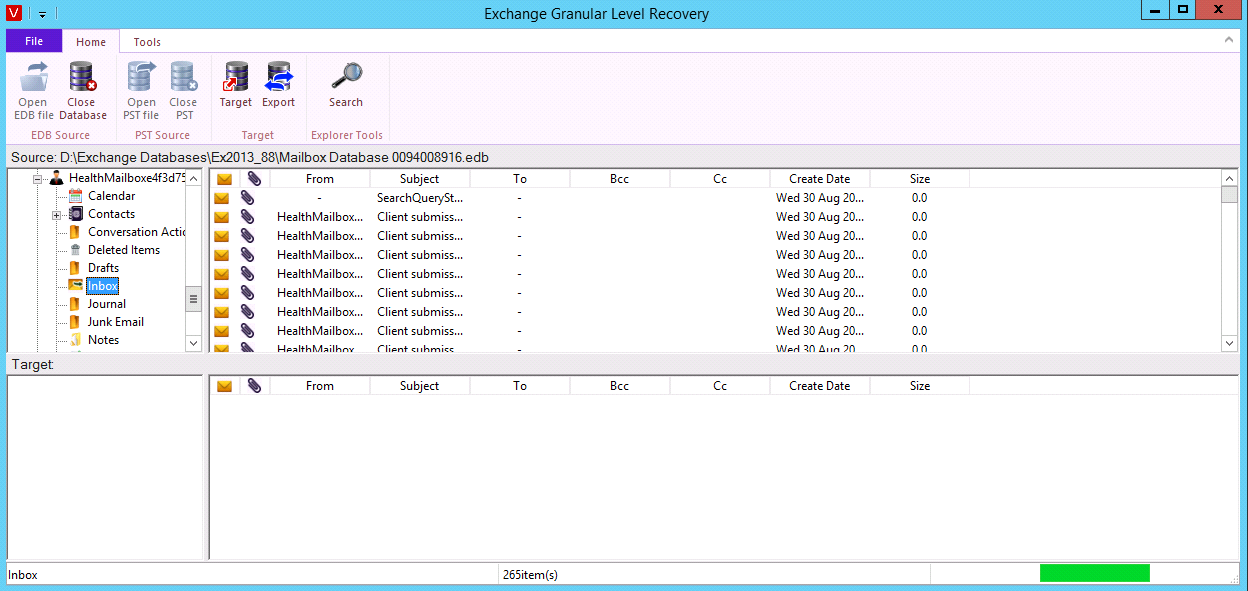1248x591 pixels.
Task: Launch the Export tool
Action: [x=279, y=86]
